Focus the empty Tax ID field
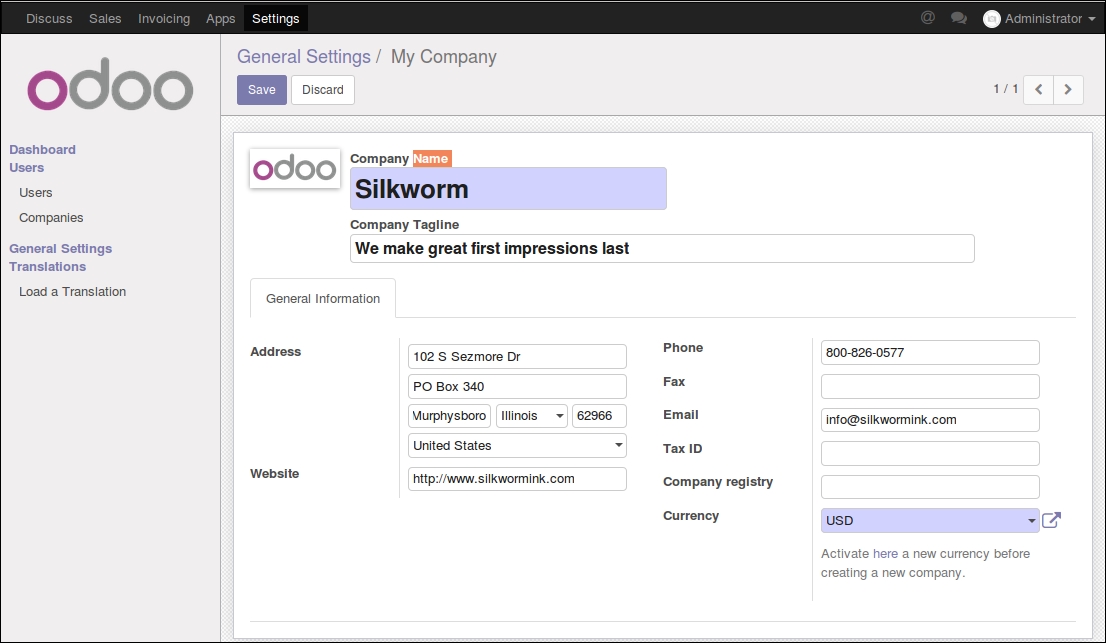Image resolution: width=1106 pixels, height=643 pixels. [930, 453]
